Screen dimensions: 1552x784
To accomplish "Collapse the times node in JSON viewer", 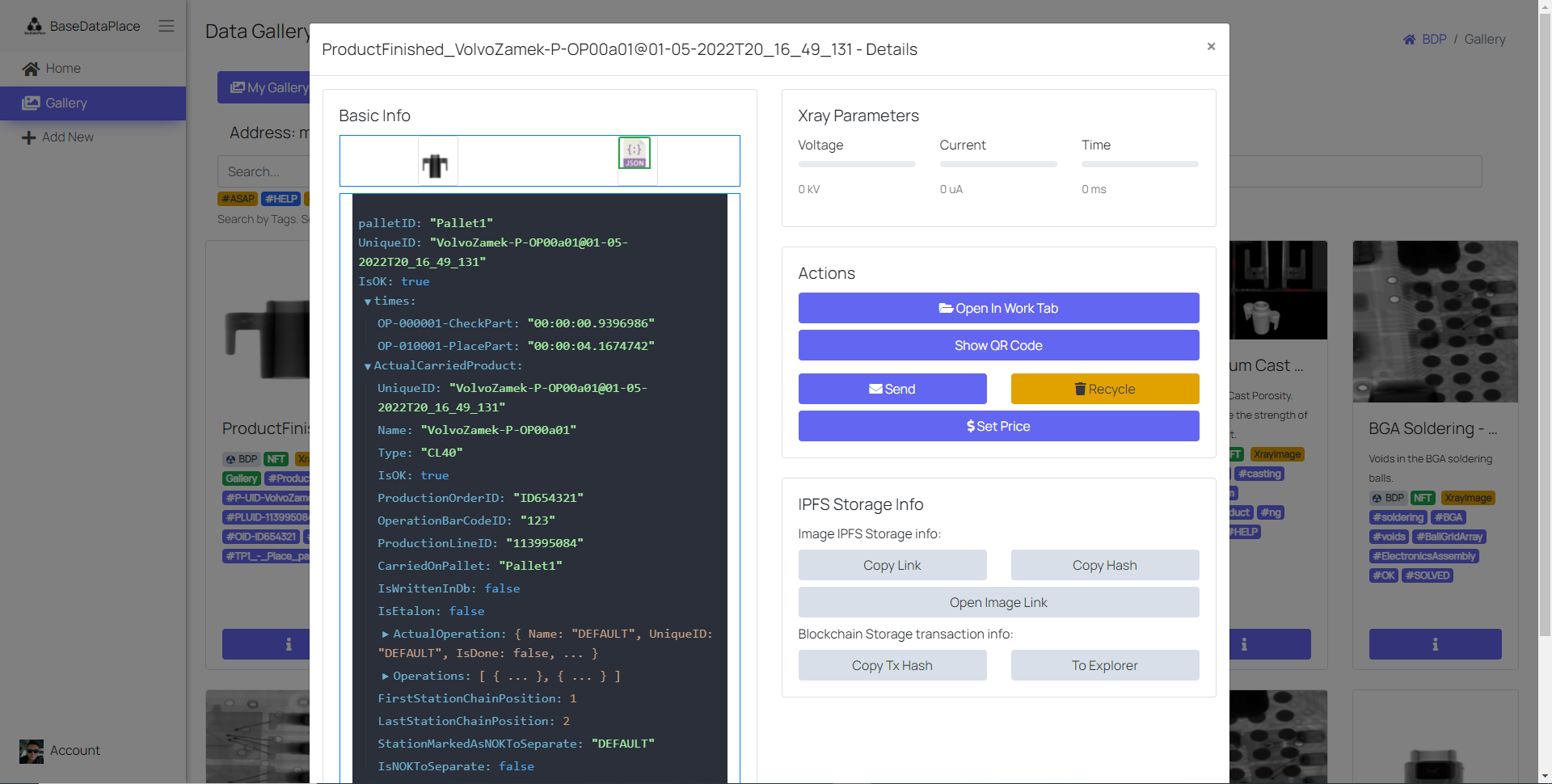I will (368, 302).
